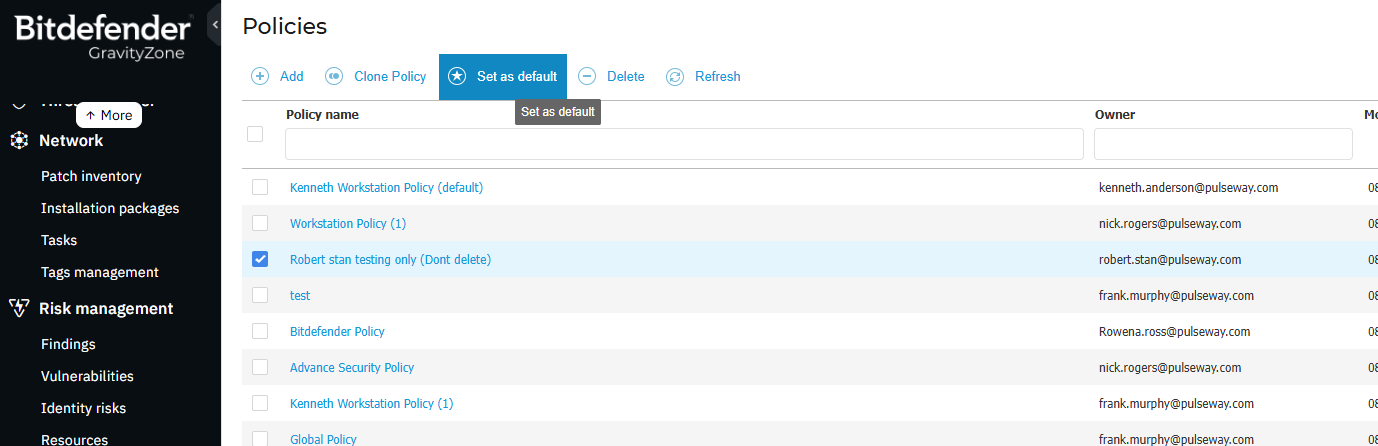
Task: Open Identity risks in the sidebar
Action: 83,408
